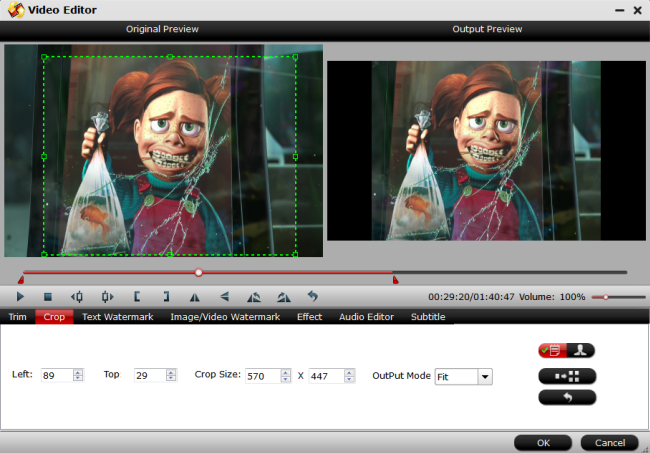Flip video vertically icon

pos(224,297)
